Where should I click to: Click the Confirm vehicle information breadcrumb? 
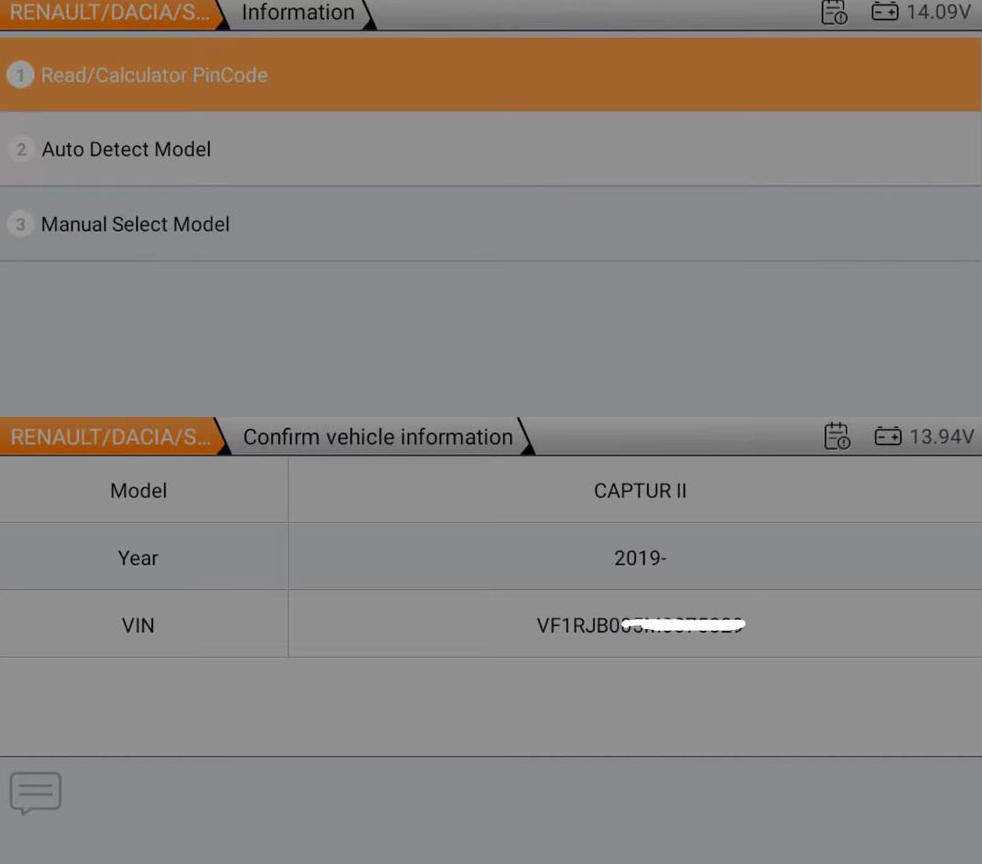point(378,436)
